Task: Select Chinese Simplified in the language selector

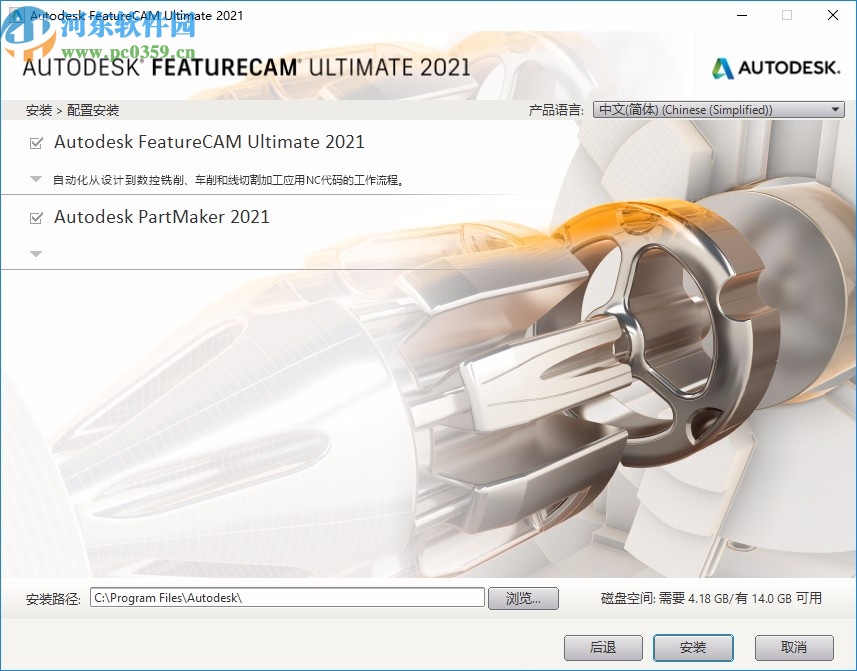Action: (x=700, y=108)
